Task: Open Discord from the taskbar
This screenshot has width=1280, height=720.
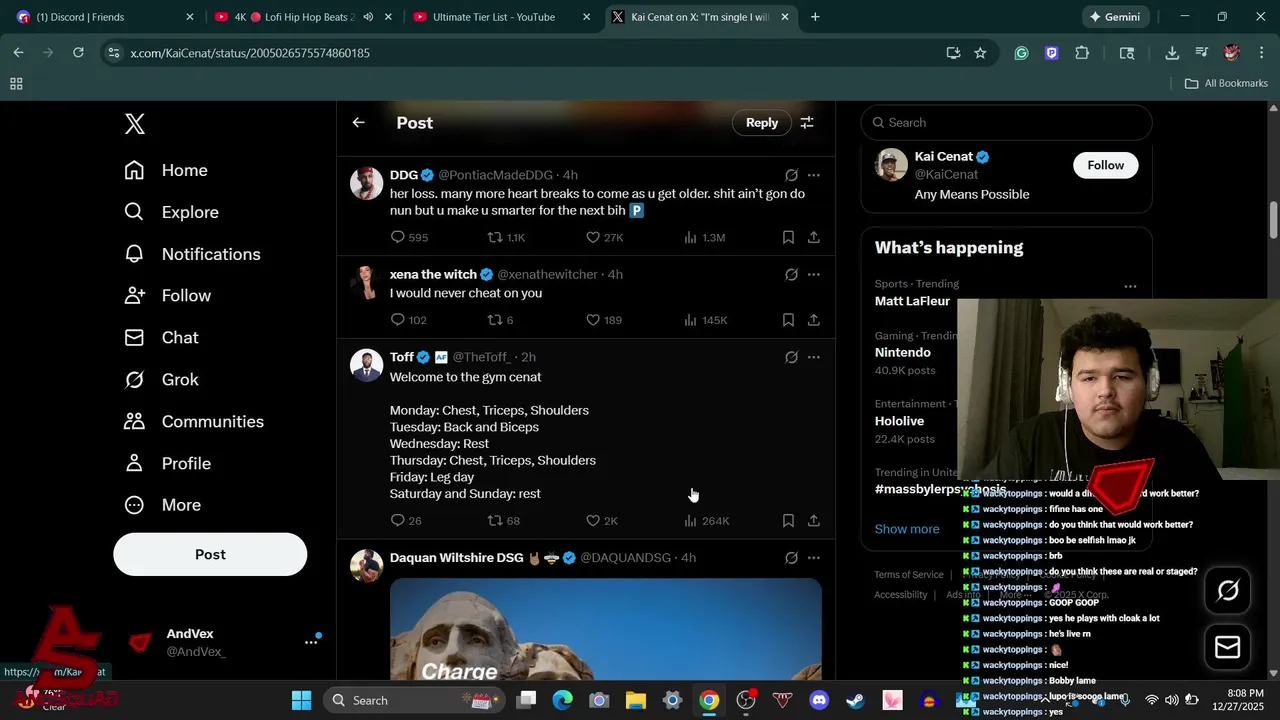Action: coord(819,700)
